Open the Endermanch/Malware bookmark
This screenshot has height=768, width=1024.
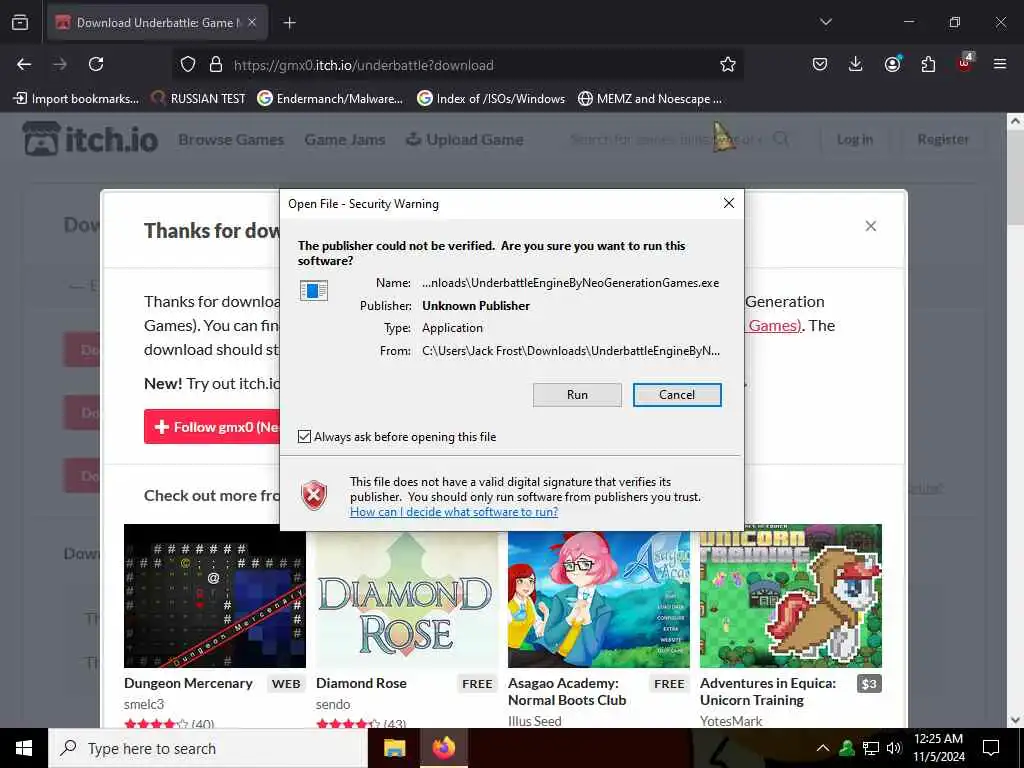[330, 99]
